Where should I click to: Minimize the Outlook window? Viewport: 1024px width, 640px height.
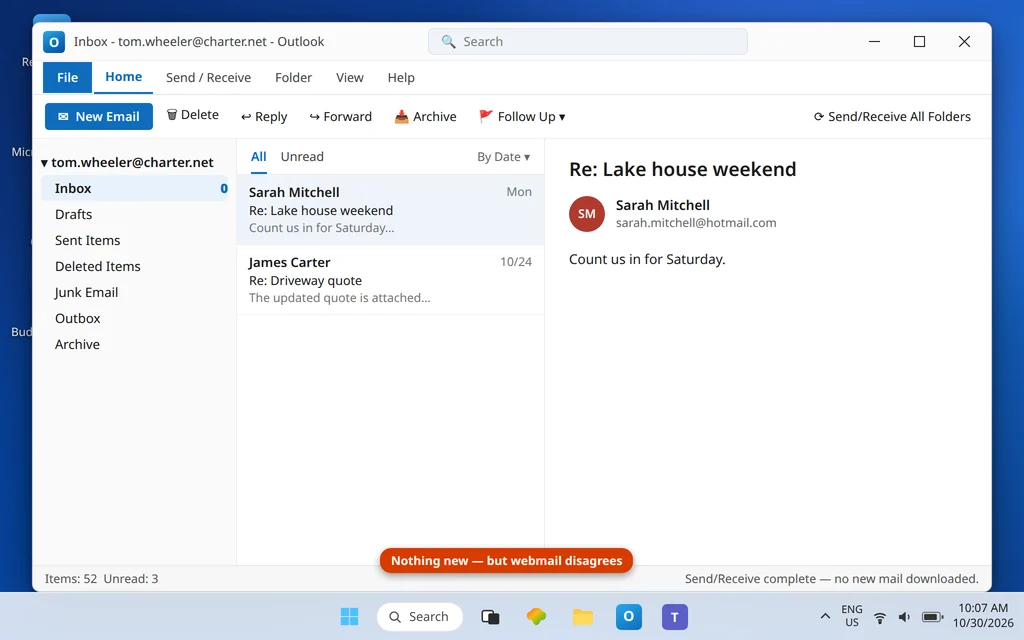point(874,42)
